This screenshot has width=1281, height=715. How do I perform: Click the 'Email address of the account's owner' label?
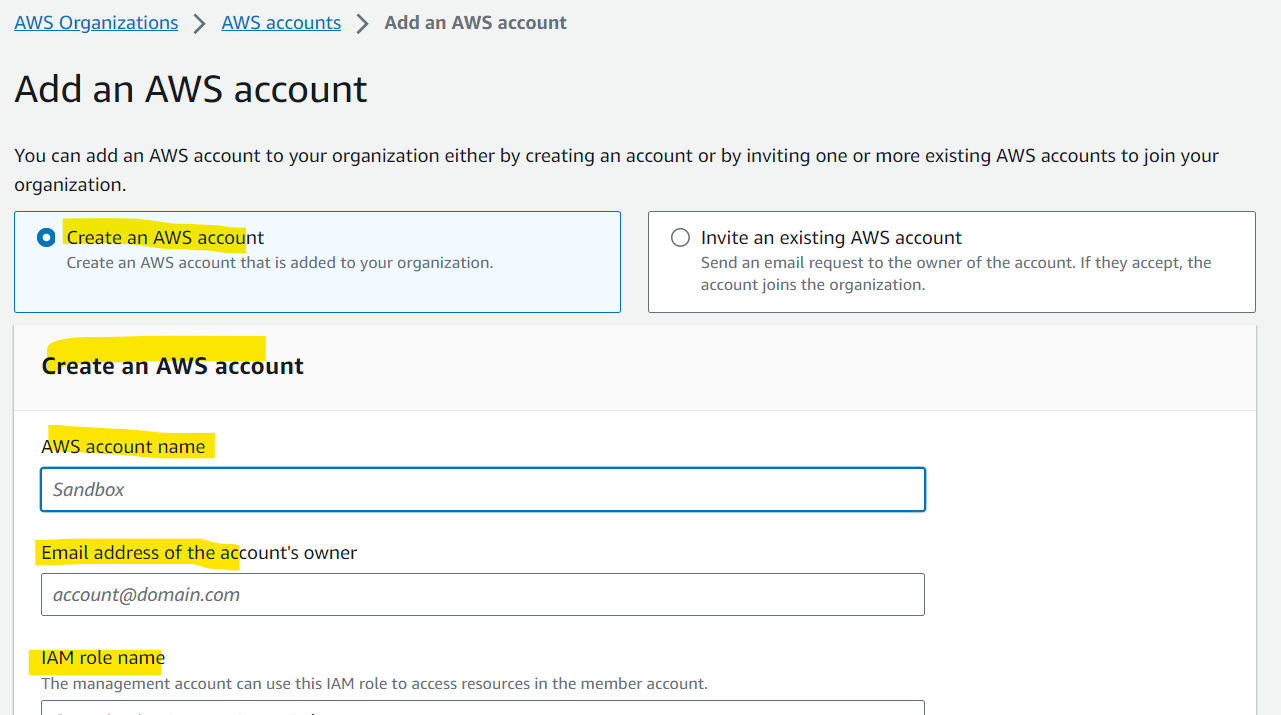[x=199, y=552]
